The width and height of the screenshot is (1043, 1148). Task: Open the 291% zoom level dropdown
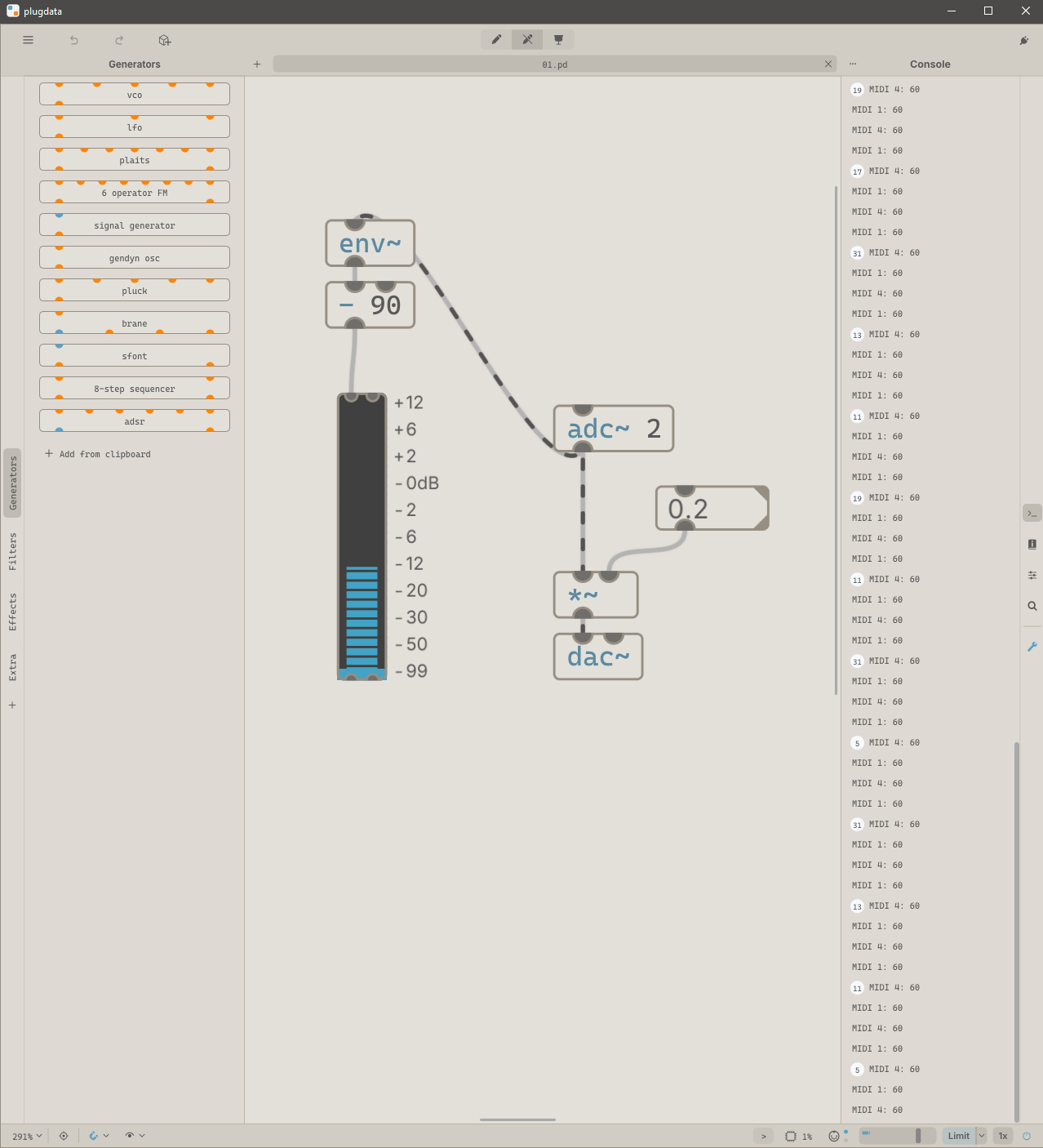[27, 1136]
